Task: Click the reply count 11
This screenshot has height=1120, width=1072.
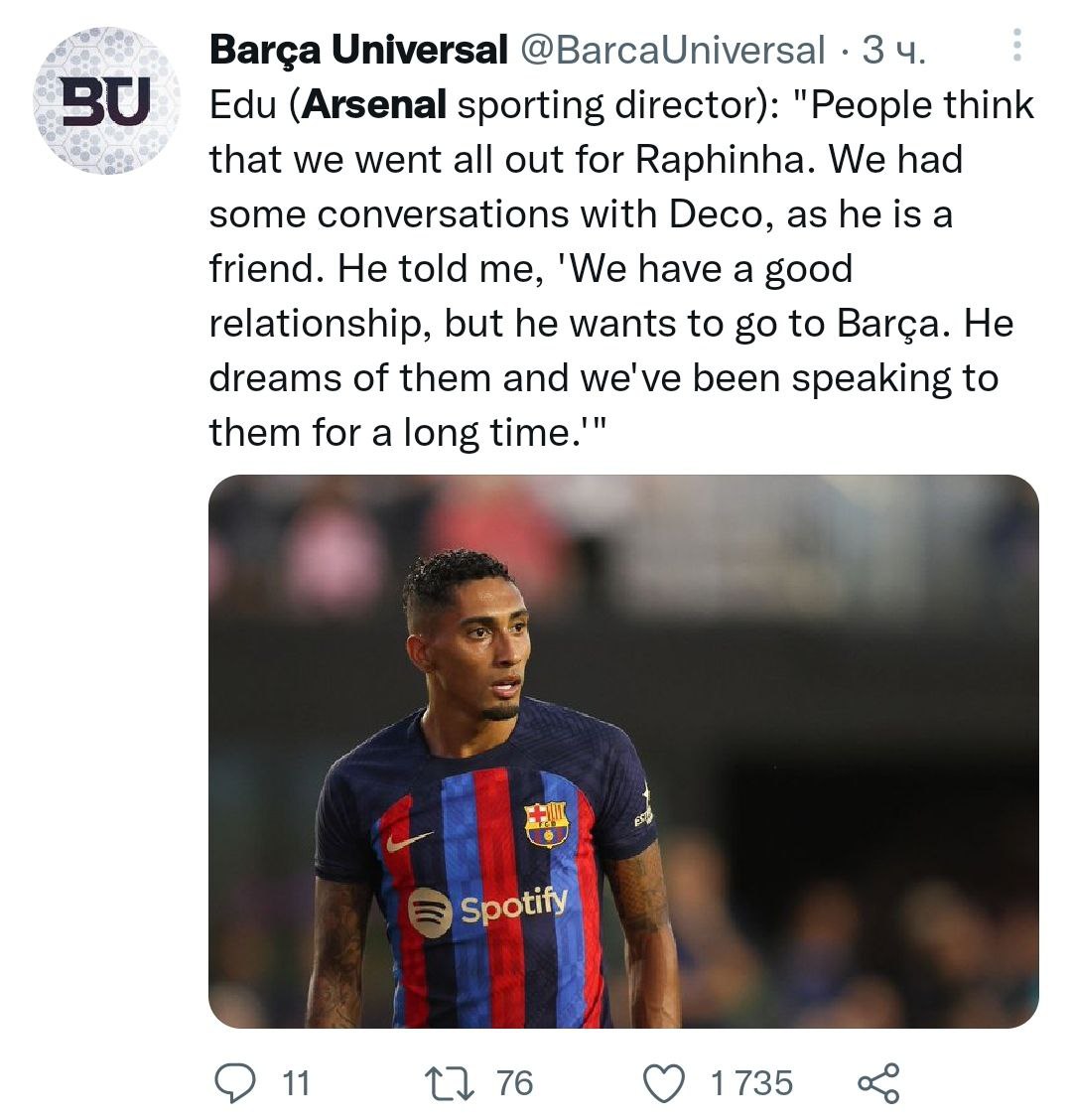Action: point(295,1082)
